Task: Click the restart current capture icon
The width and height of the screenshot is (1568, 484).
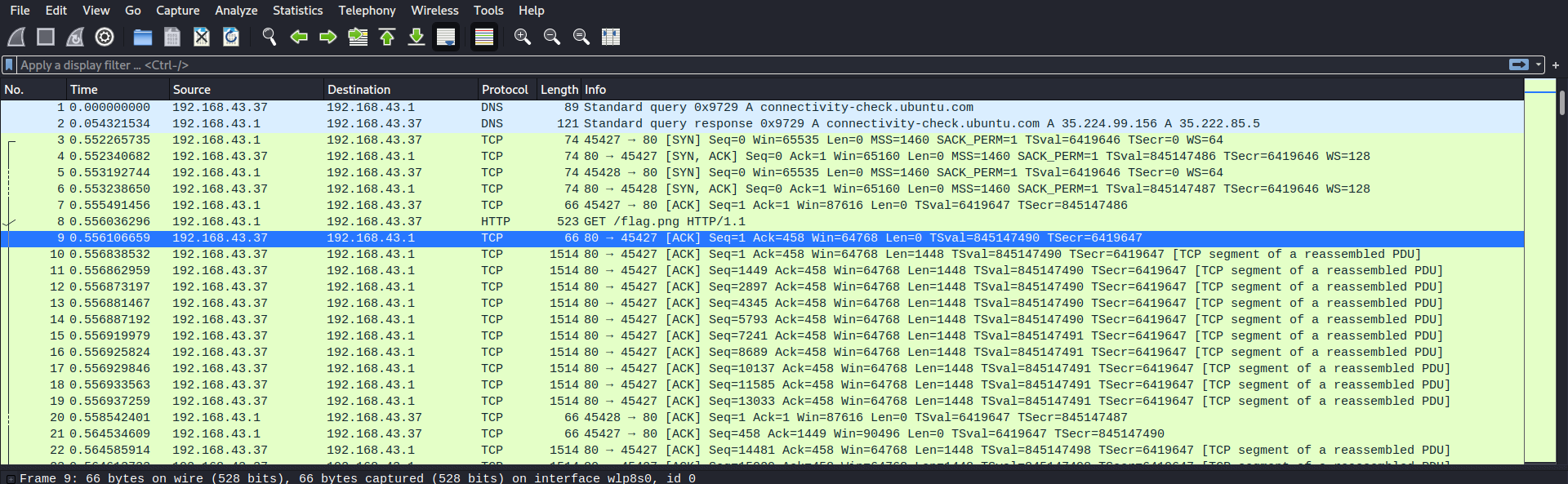Action: point(75,37)
